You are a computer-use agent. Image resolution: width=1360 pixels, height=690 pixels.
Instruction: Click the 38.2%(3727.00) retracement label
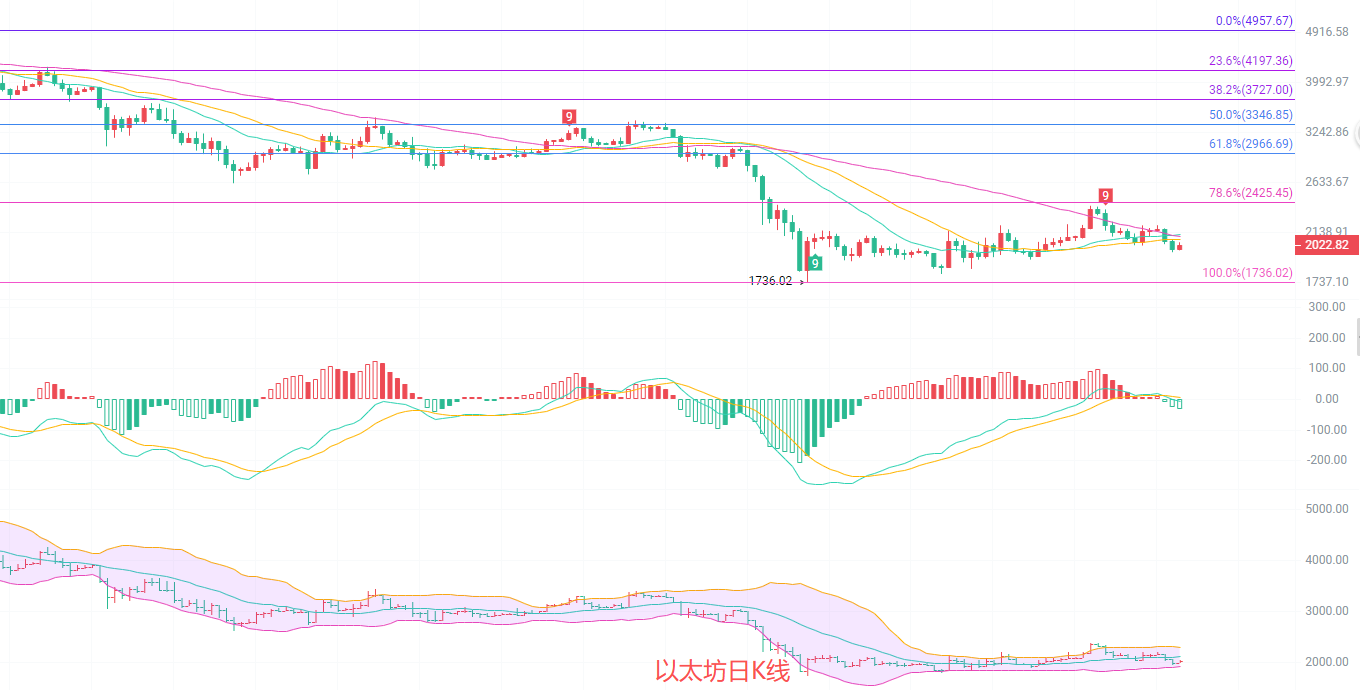(x=1250, y=89)
